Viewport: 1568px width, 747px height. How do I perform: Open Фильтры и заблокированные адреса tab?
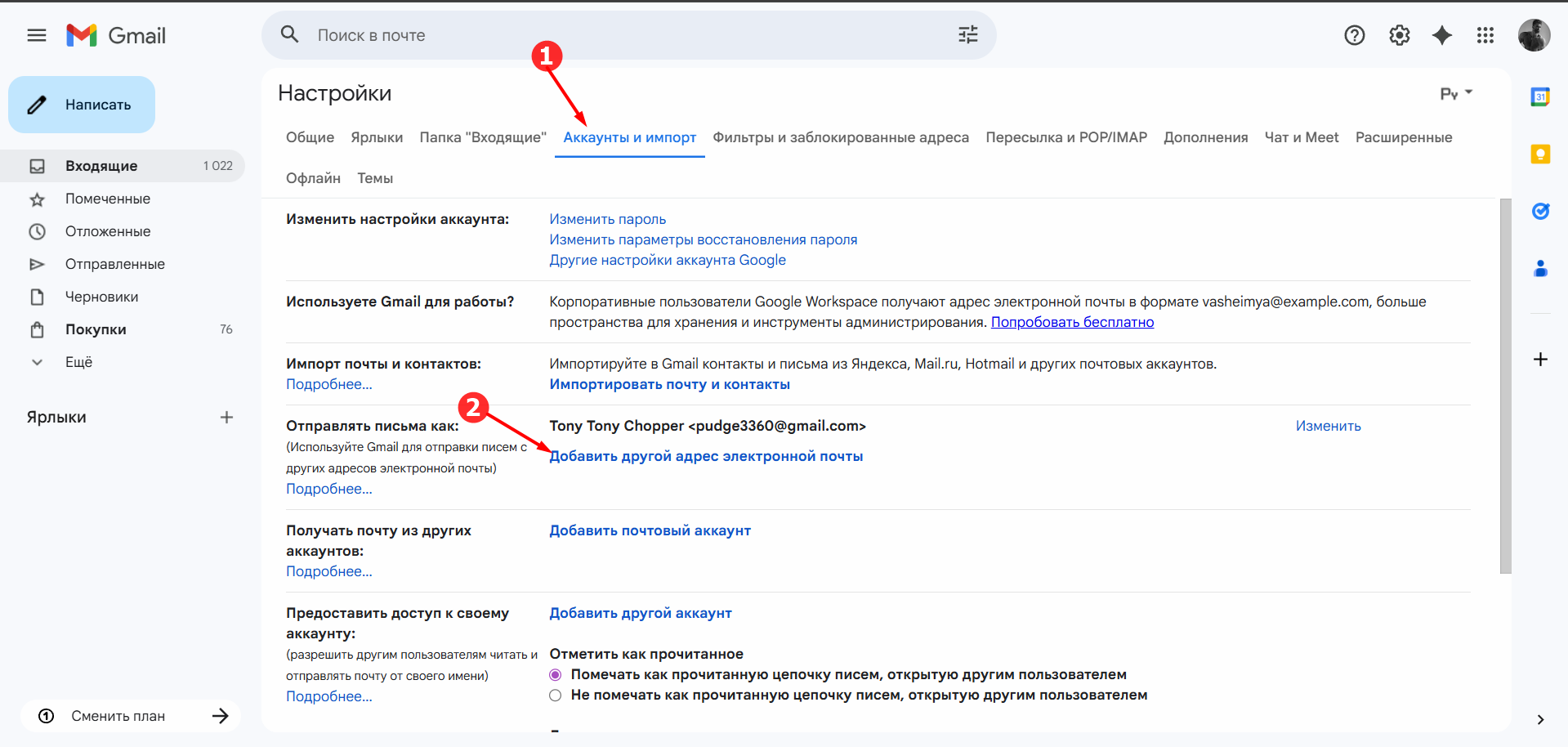[841, 137]
